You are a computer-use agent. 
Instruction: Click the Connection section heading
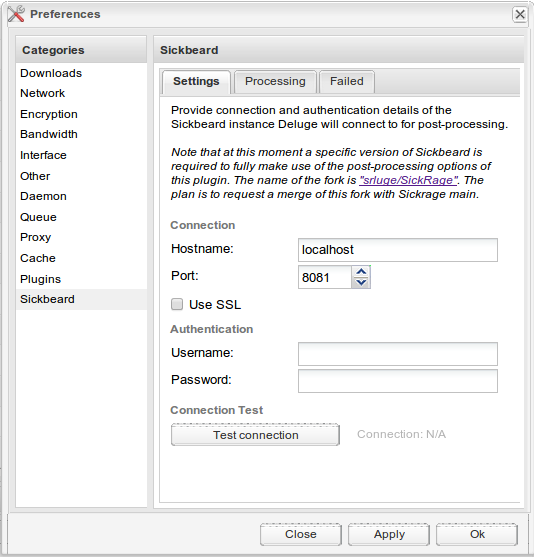point(203,225)
